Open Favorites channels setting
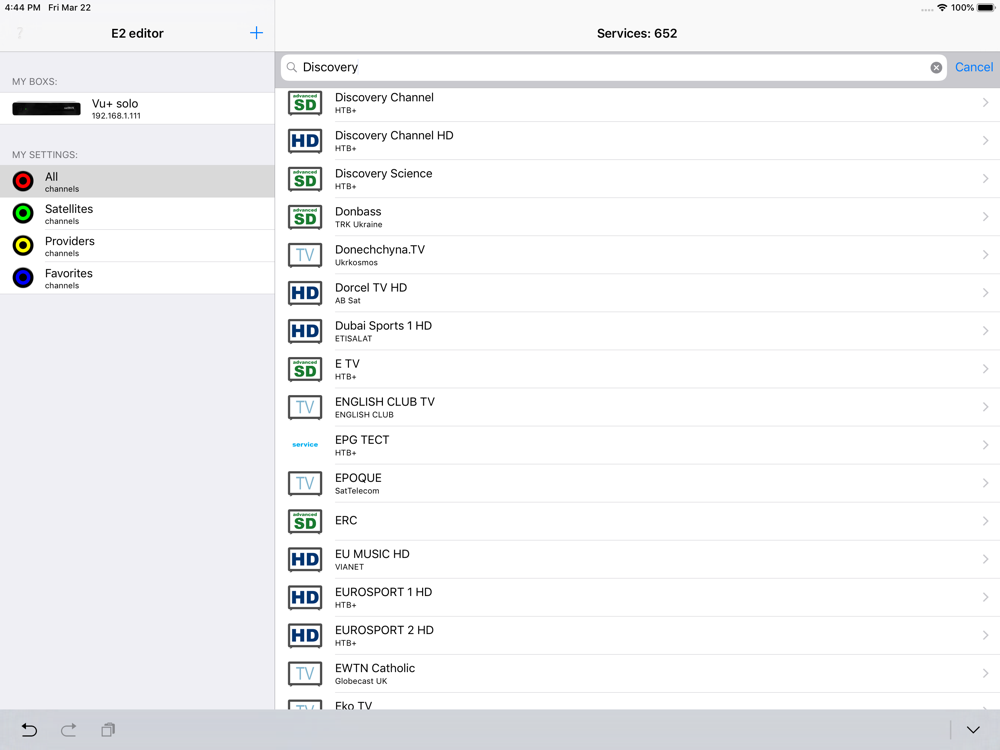The width and height of the screenshot is (1000, 750). (137, 278)
